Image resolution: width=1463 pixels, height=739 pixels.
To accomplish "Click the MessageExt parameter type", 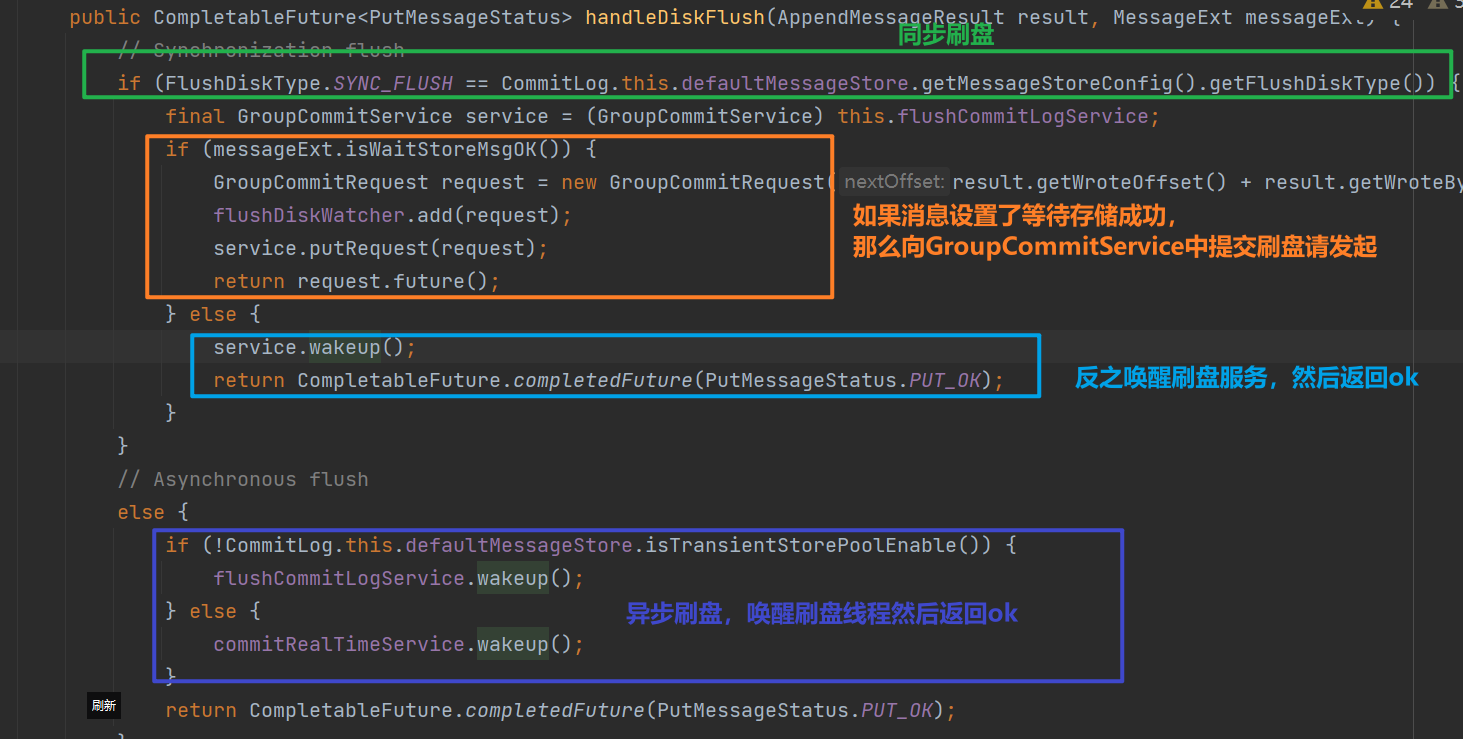I will point(1173,17).
